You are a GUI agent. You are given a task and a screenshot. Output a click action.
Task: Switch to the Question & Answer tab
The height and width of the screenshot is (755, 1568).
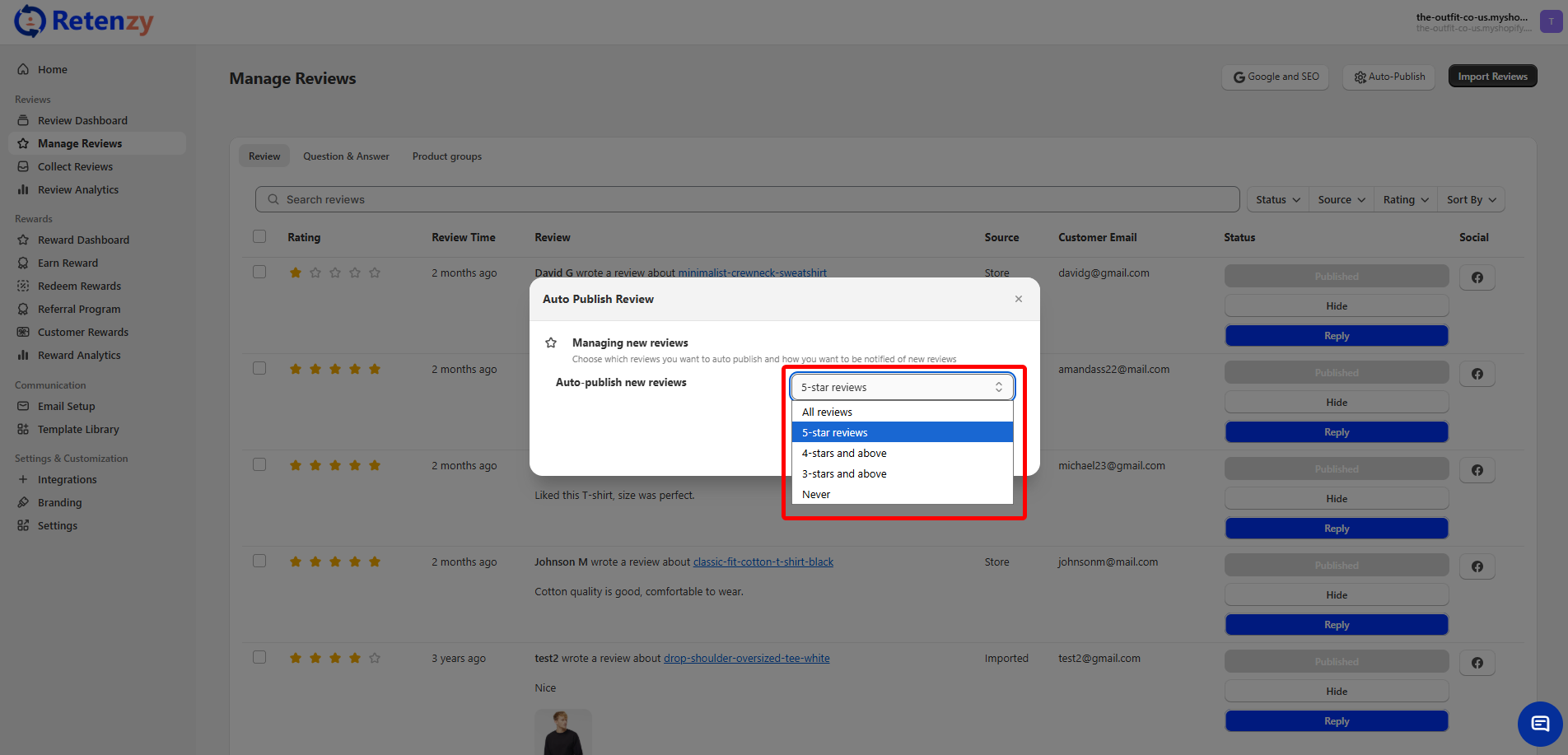346,156
